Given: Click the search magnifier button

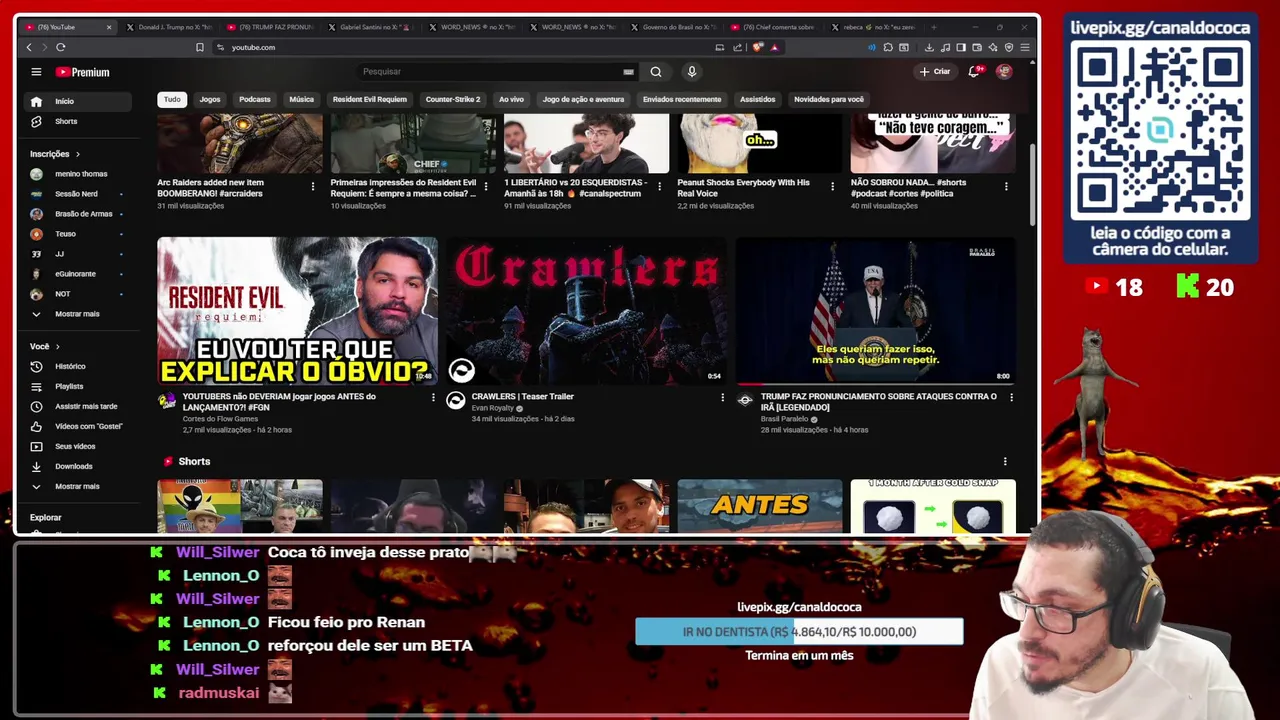Looking at the screenshot, I should tap(656, 72).
